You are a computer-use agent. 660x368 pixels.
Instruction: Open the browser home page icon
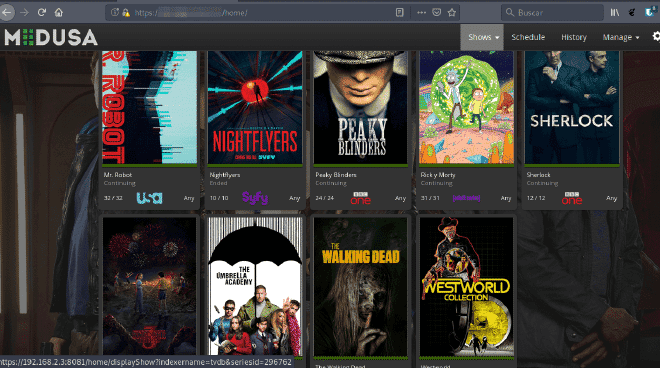[59, 13]
